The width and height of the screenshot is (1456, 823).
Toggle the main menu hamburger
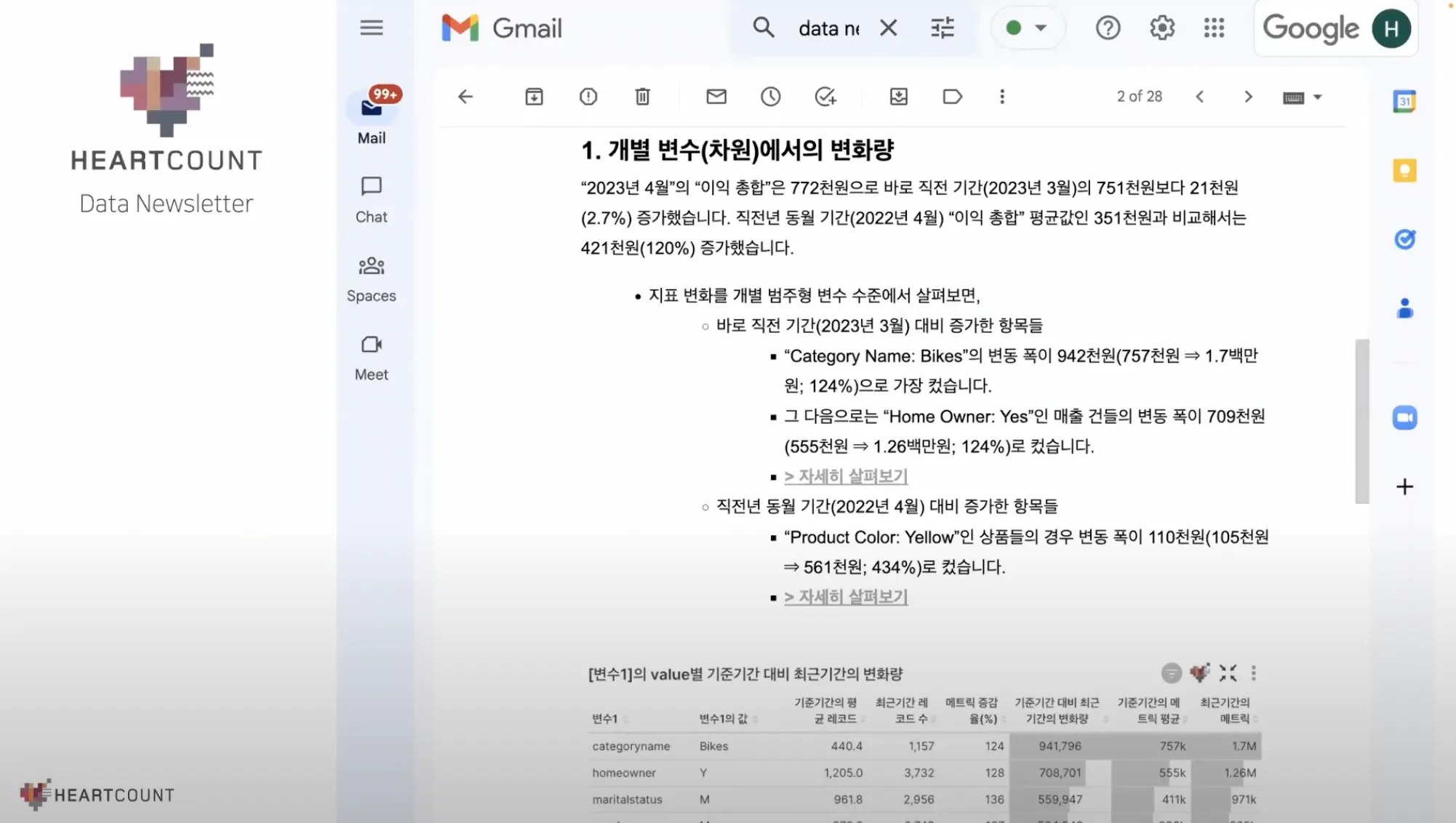pyautogui.click(x=371, y=28)
